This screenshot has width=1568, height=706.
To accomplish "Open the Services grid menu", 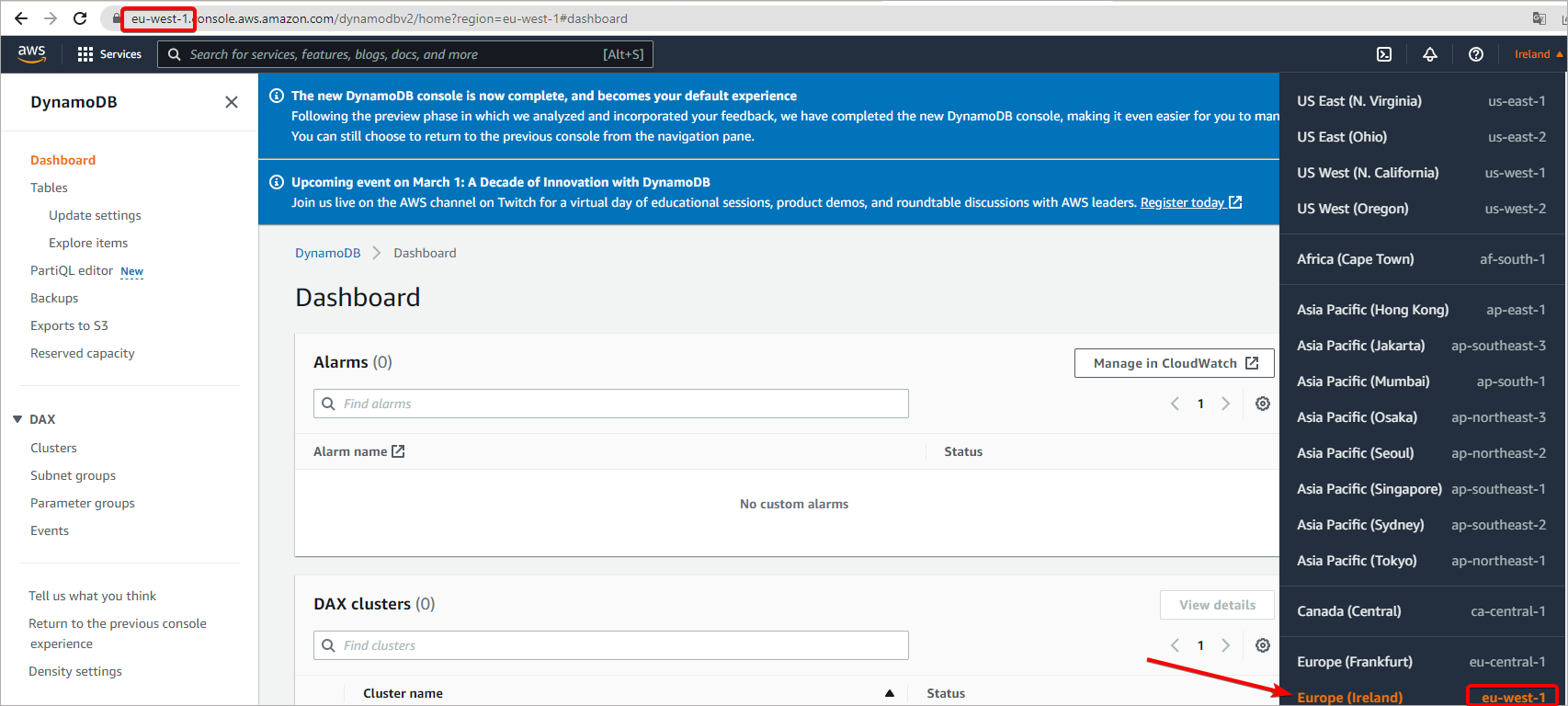I will (109, 54).
